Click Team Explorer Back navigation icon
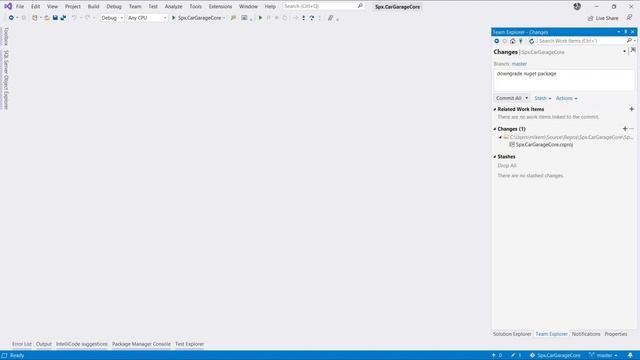The height and width of the screenshot is (360, 640). pyautogui.click(x=497, y=41)
